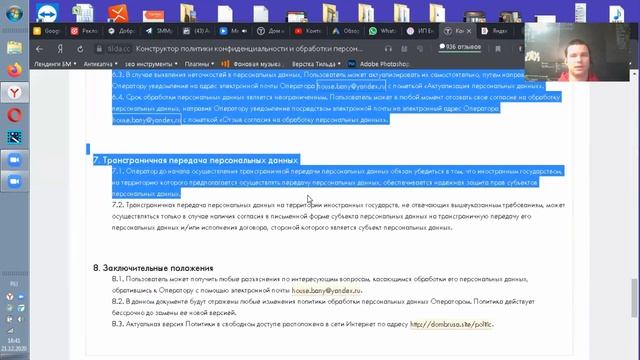Screen dimensions: 640x360
Task: Switch to the lower Zoom taskbar window
Action: (14, 181)
